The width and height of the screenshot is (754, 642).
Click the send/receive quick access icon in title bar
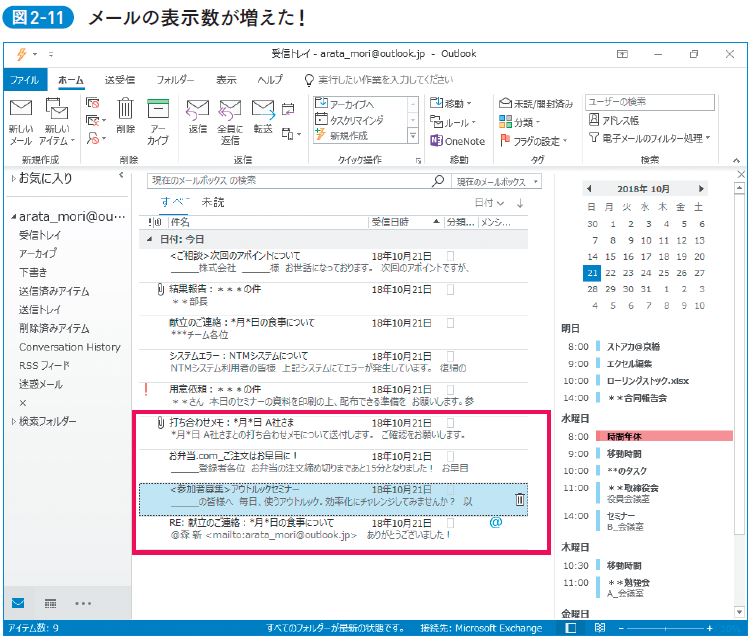tap(21, 54)
